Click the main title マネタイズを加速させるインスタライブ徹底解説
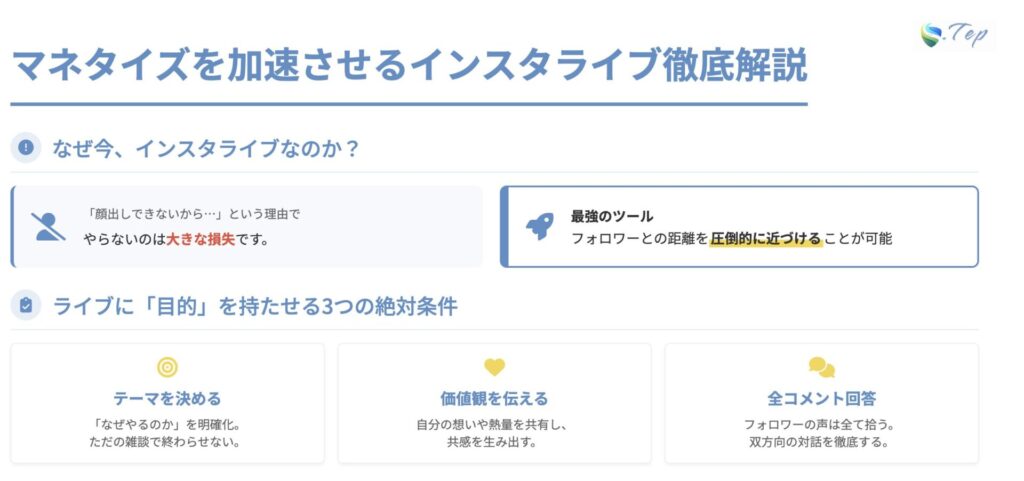The height and width of the screenshot is (481, 1024). point(408,66)
